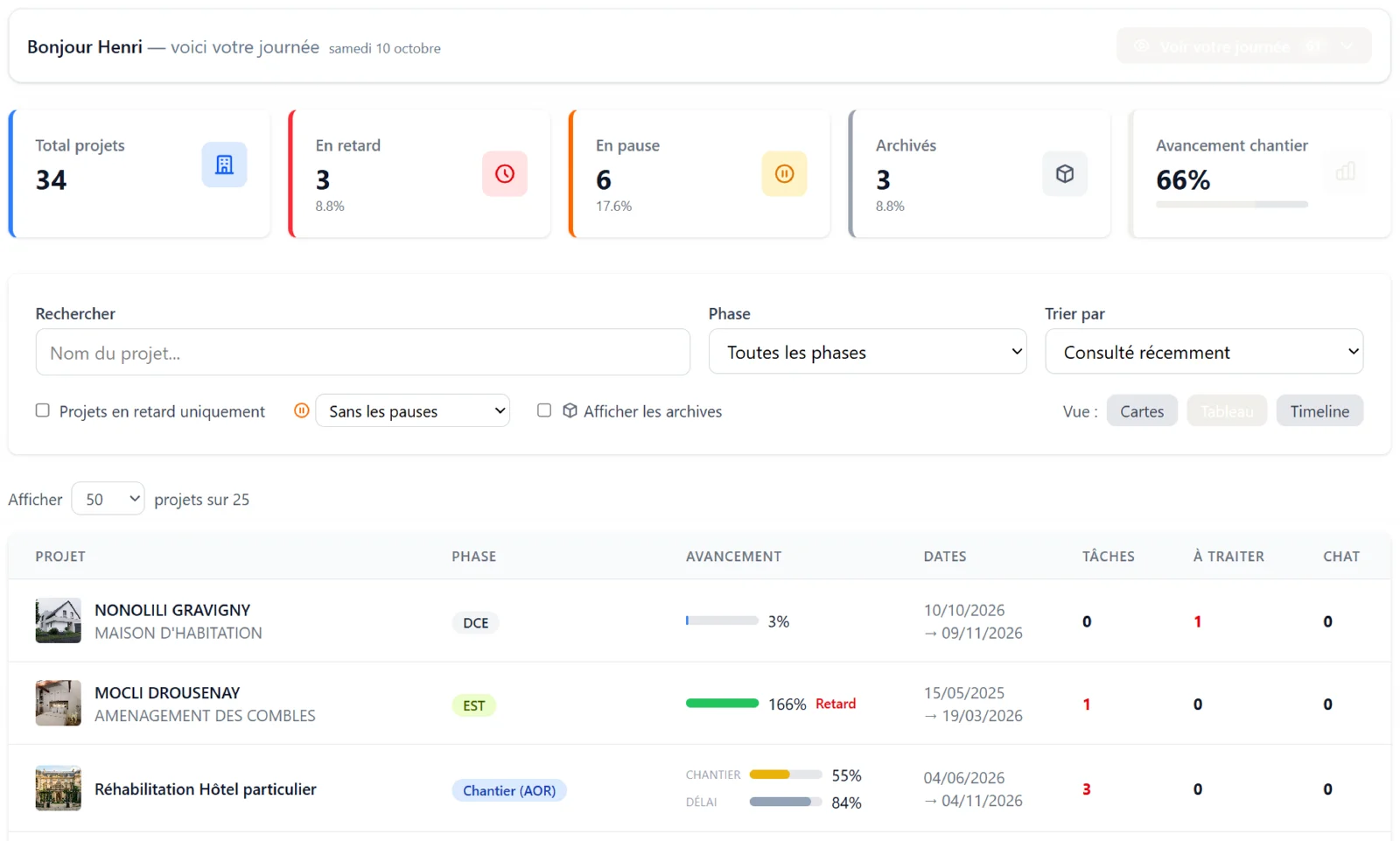Screen dimensions: 1400x841
Task: Open the Réhabilitation Hôtel particulier thumbnail
Action: [x=59, y=788]
